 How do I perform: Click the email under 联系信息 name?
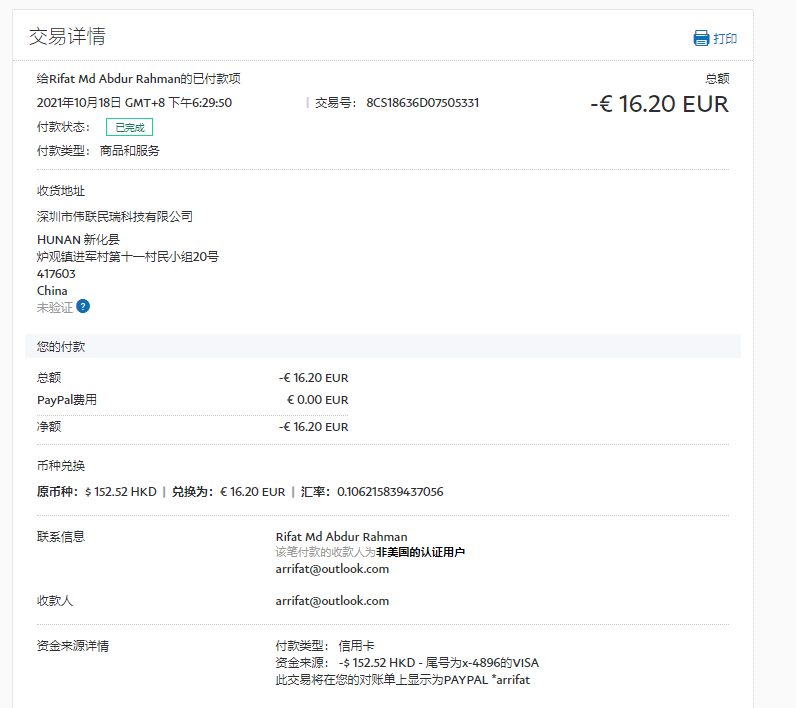click(x=332, y=569)
